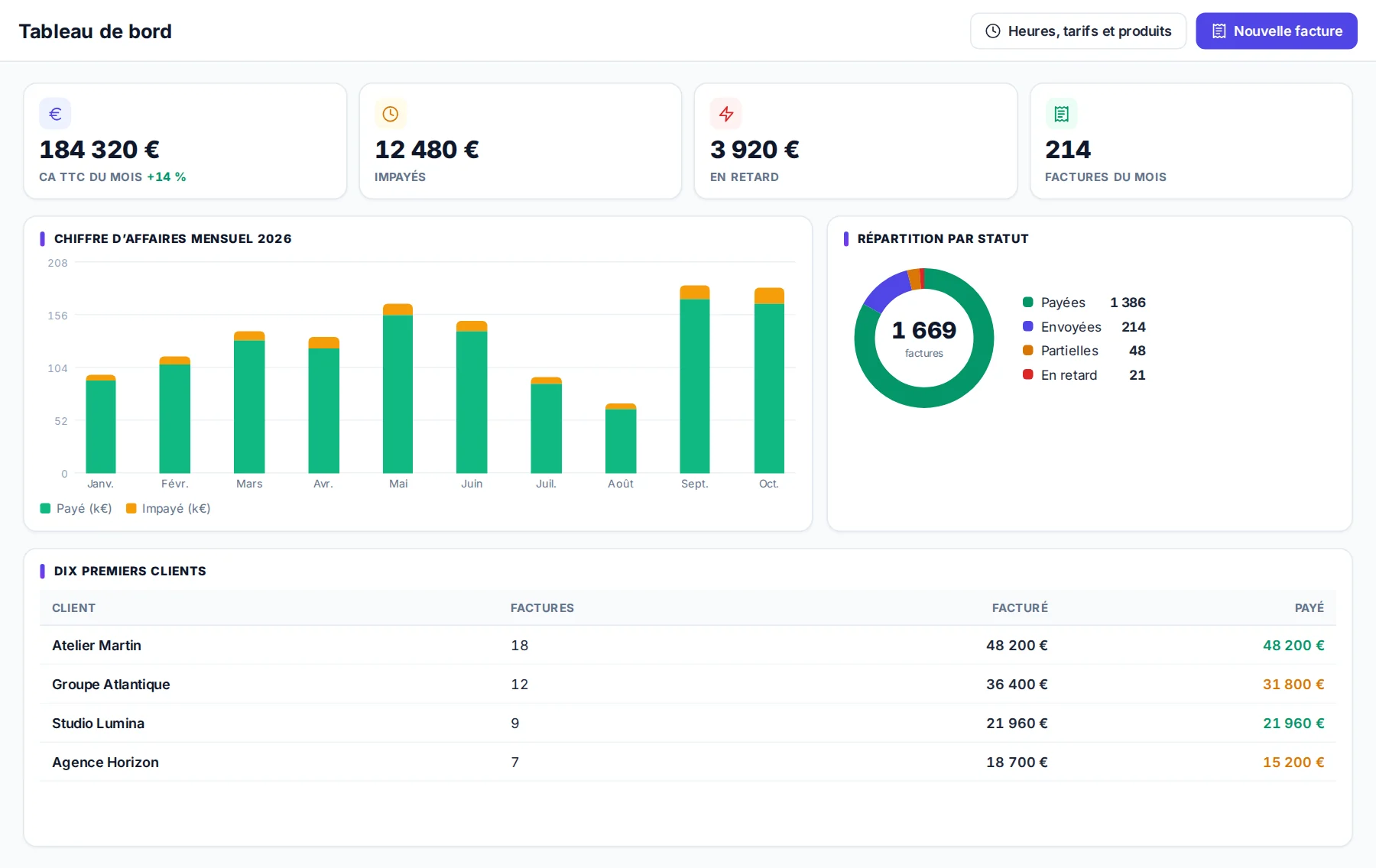
Task: Open the Studio Lumina client row
Action: point(688,724)
